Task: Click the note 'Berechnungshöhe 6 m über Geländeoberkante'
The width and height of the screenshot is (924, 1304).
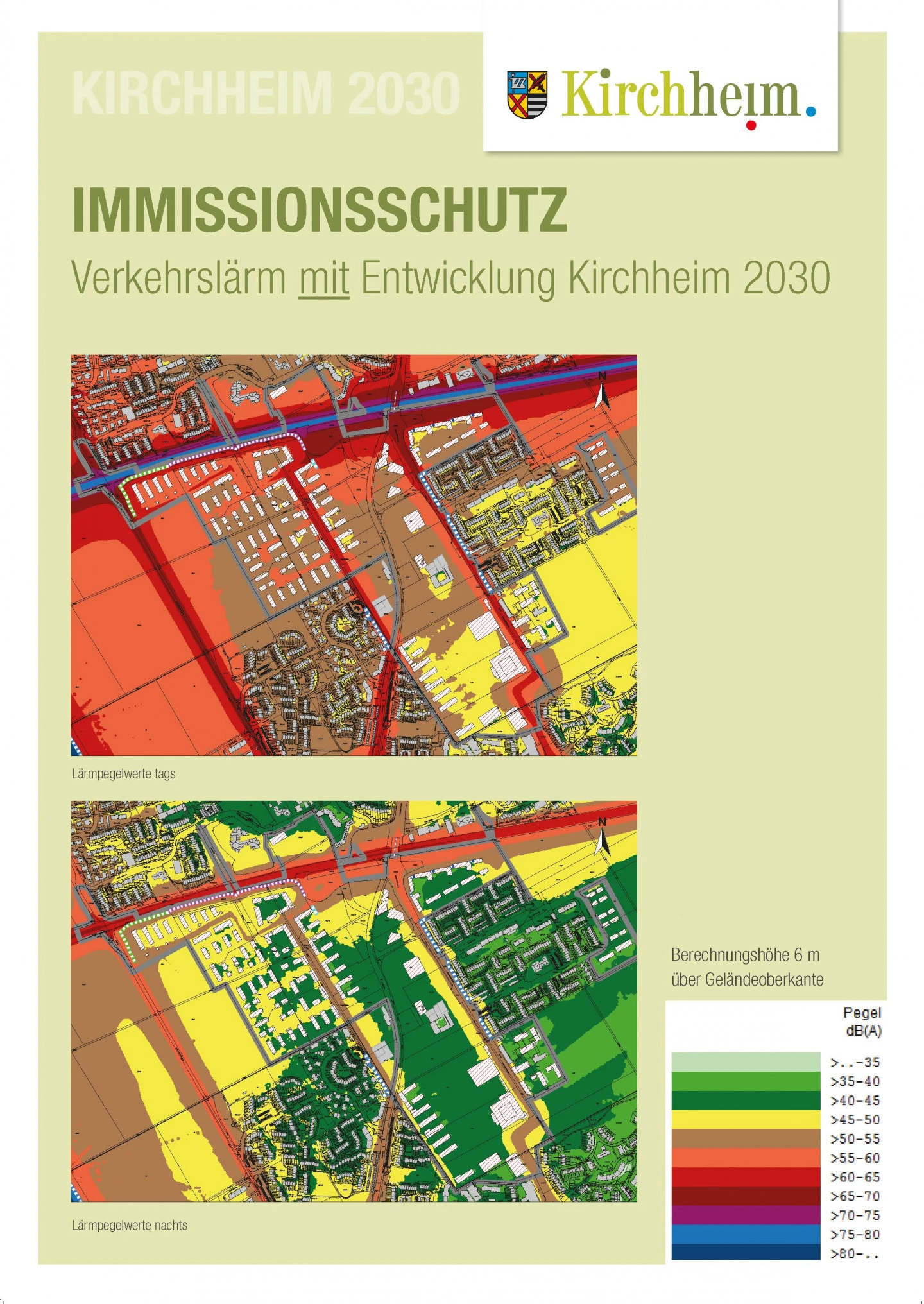Action: point(747,967)
